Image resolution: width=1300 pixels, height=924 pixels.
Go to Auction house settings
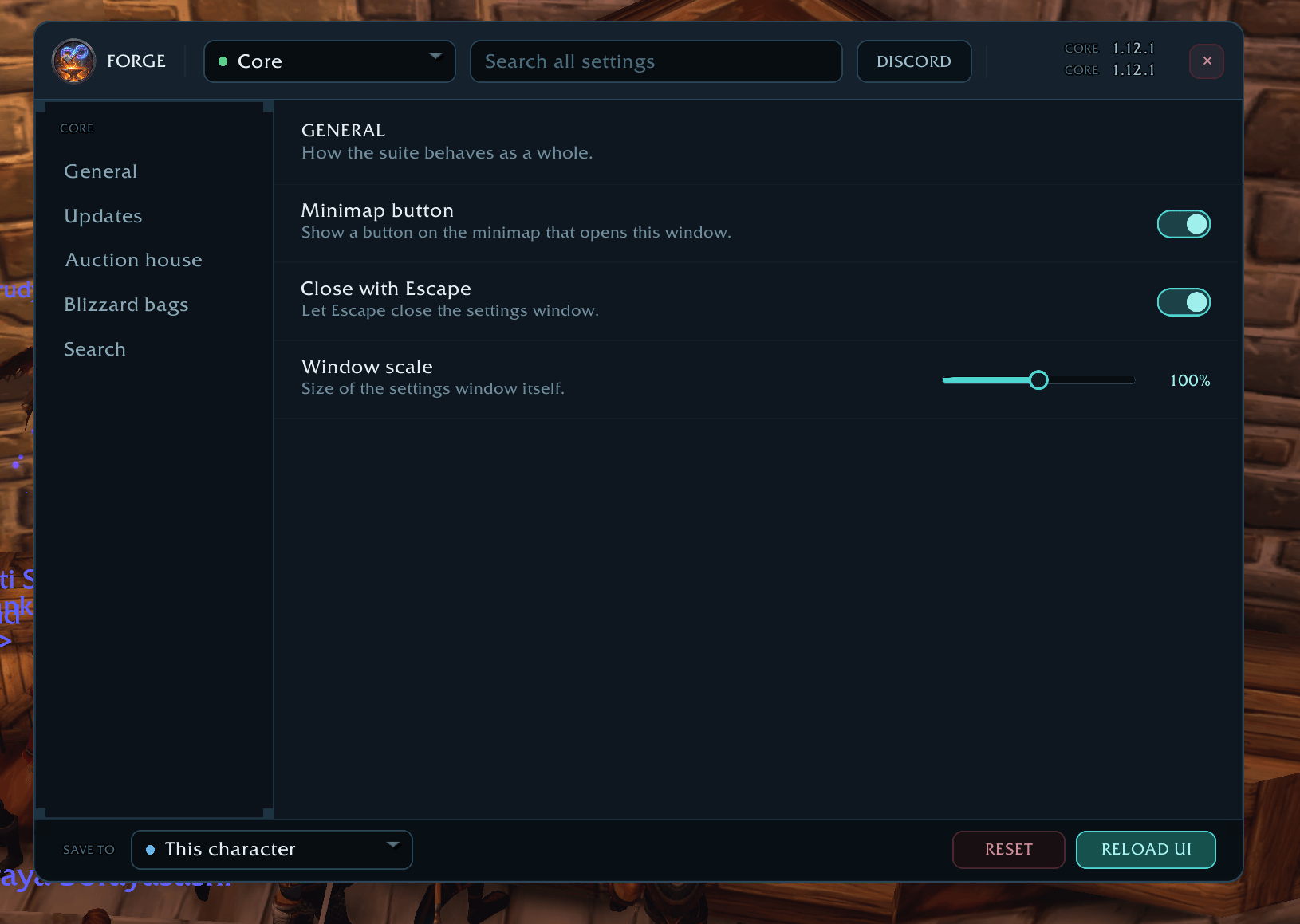click(x=133, y=260)
